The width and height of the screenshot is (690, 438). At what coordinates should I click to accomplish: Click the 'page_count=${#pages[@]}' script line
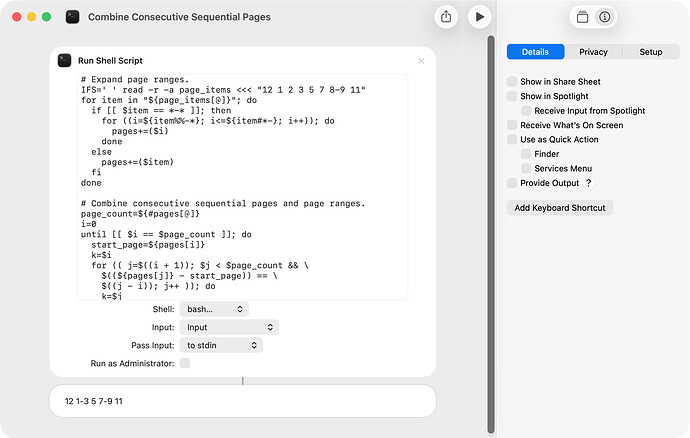140,213
